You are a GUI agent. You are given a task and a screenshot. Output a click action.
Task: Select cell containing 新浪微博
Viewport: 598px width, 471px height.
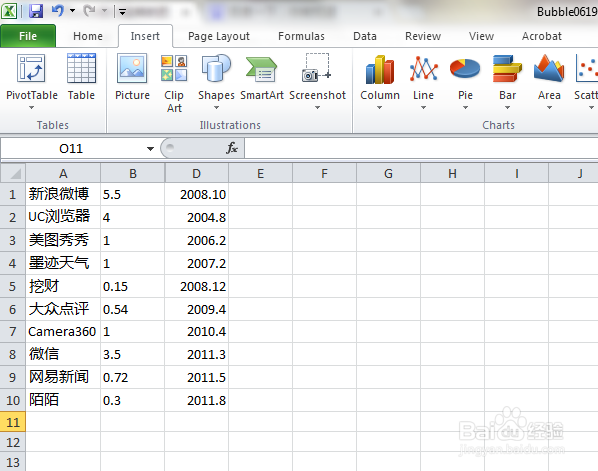[63, 195]
